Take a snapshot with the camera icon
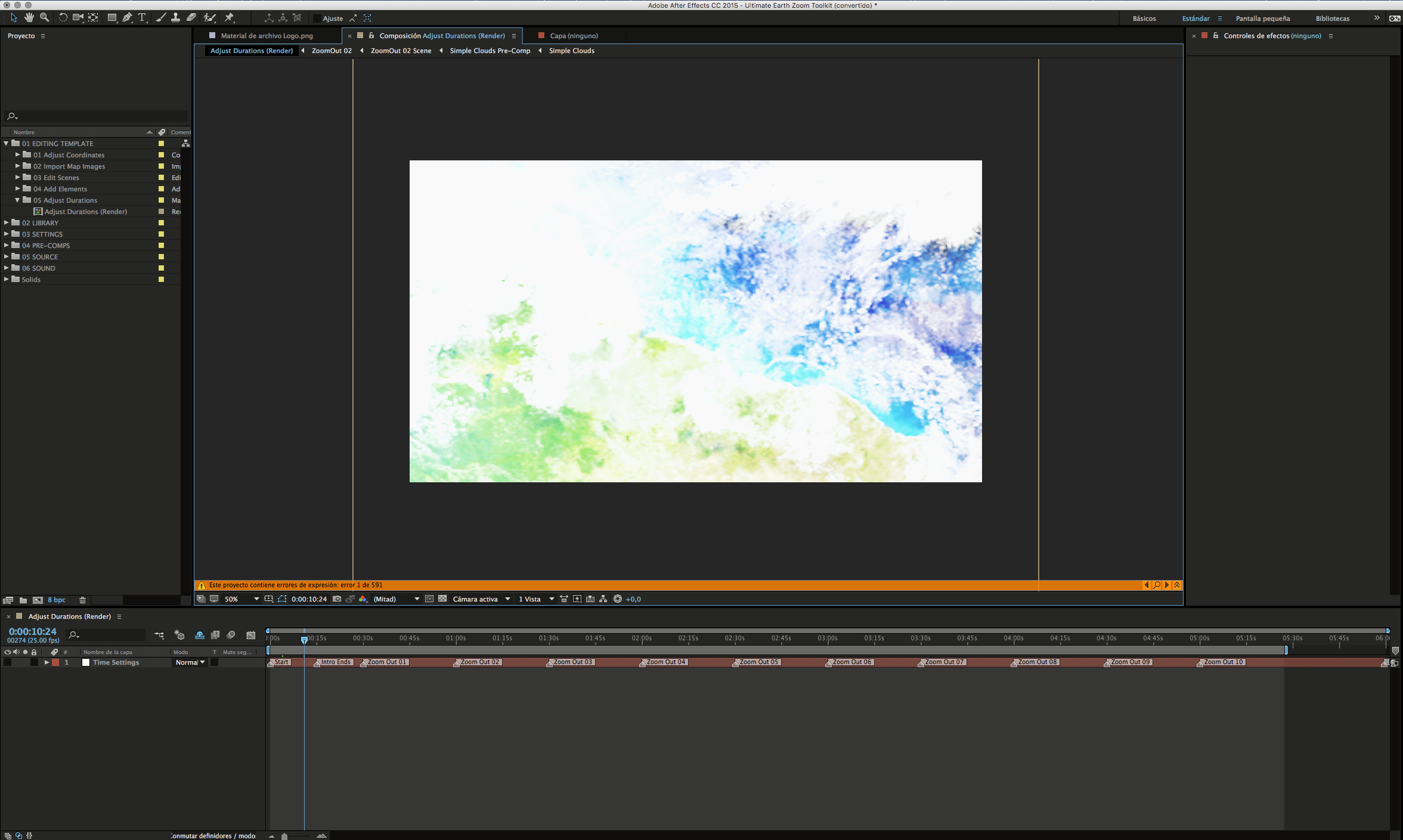1403x840 pixels. pos(337,599)
